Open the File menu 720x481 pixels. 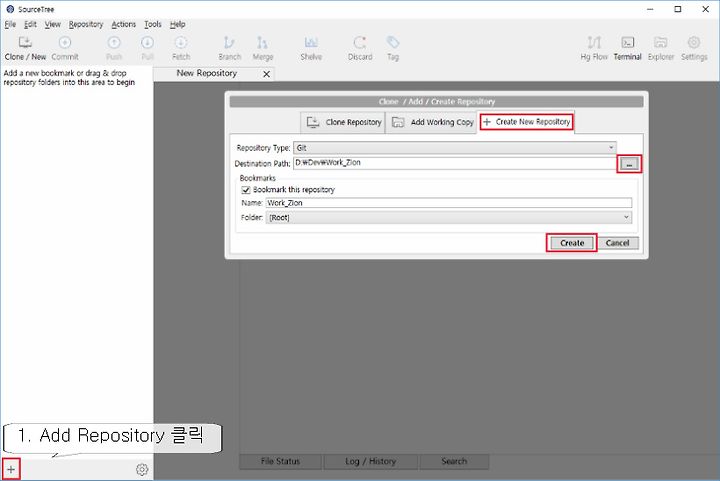click(10, 24)
